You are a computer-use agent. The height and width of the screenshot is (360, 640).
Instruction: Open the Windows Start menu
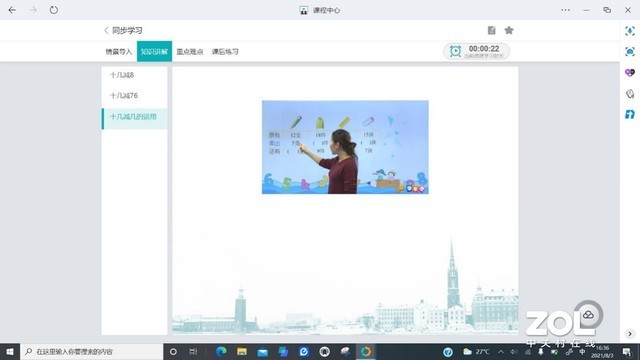(x=10, y=351)
